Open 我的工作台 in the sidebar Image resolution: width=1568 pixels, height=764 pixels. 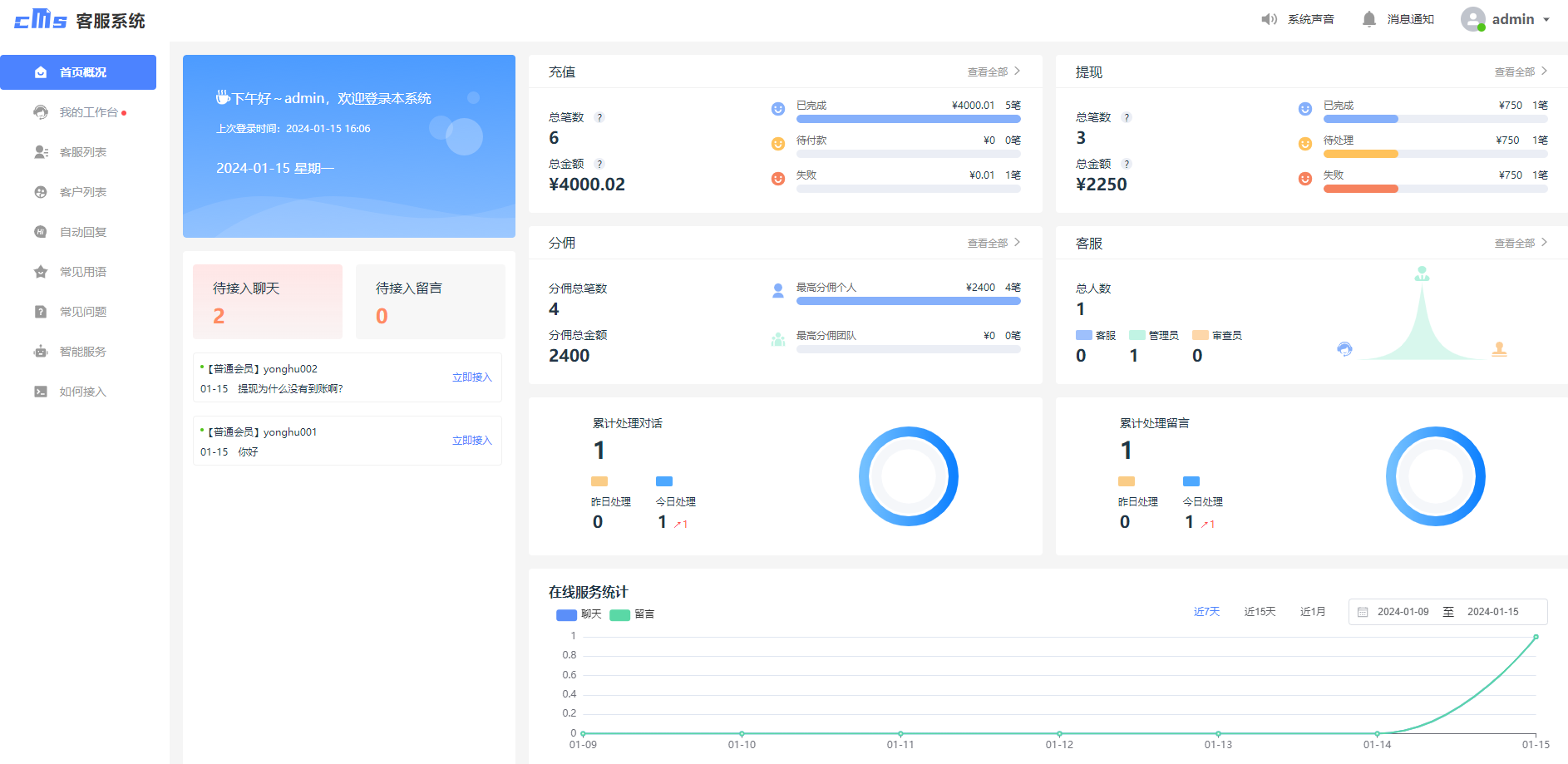(88, 112)
